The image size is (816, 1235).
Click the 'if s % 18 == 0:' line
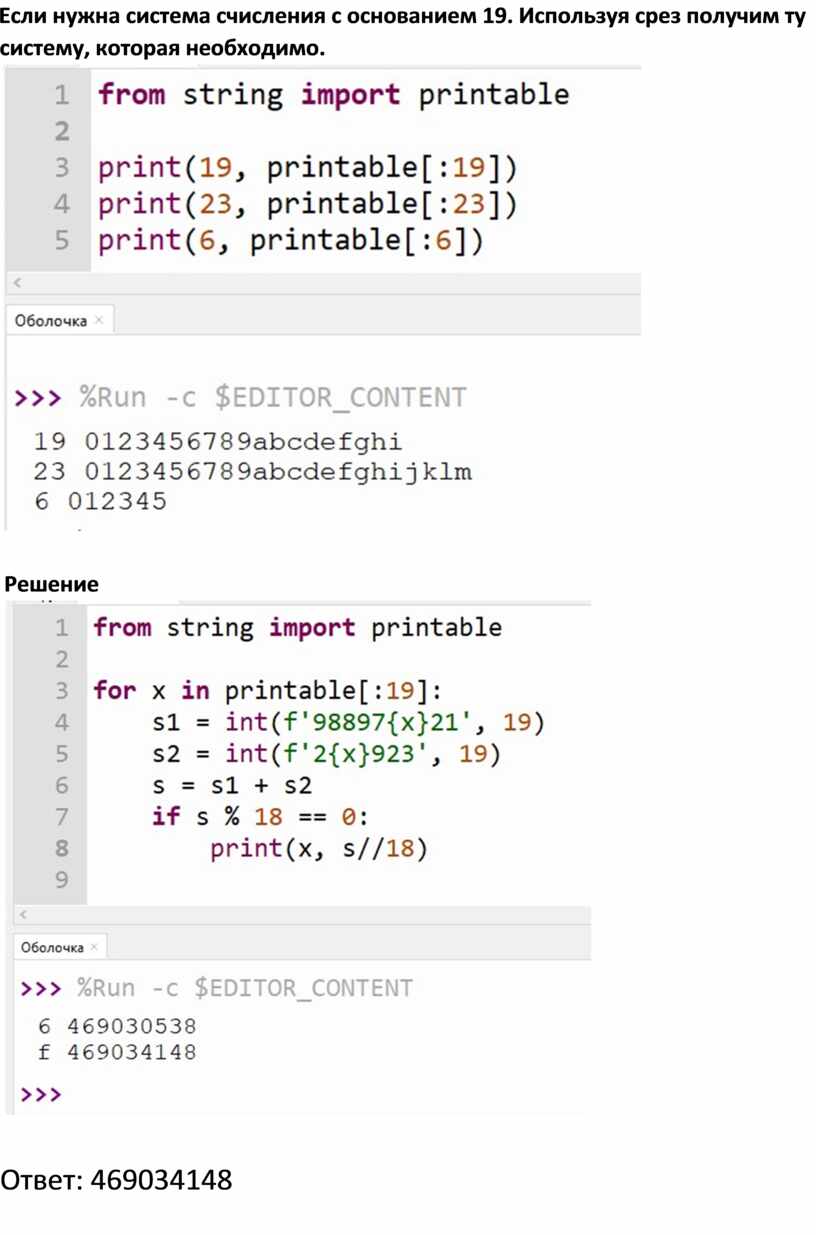click(260, 817)
